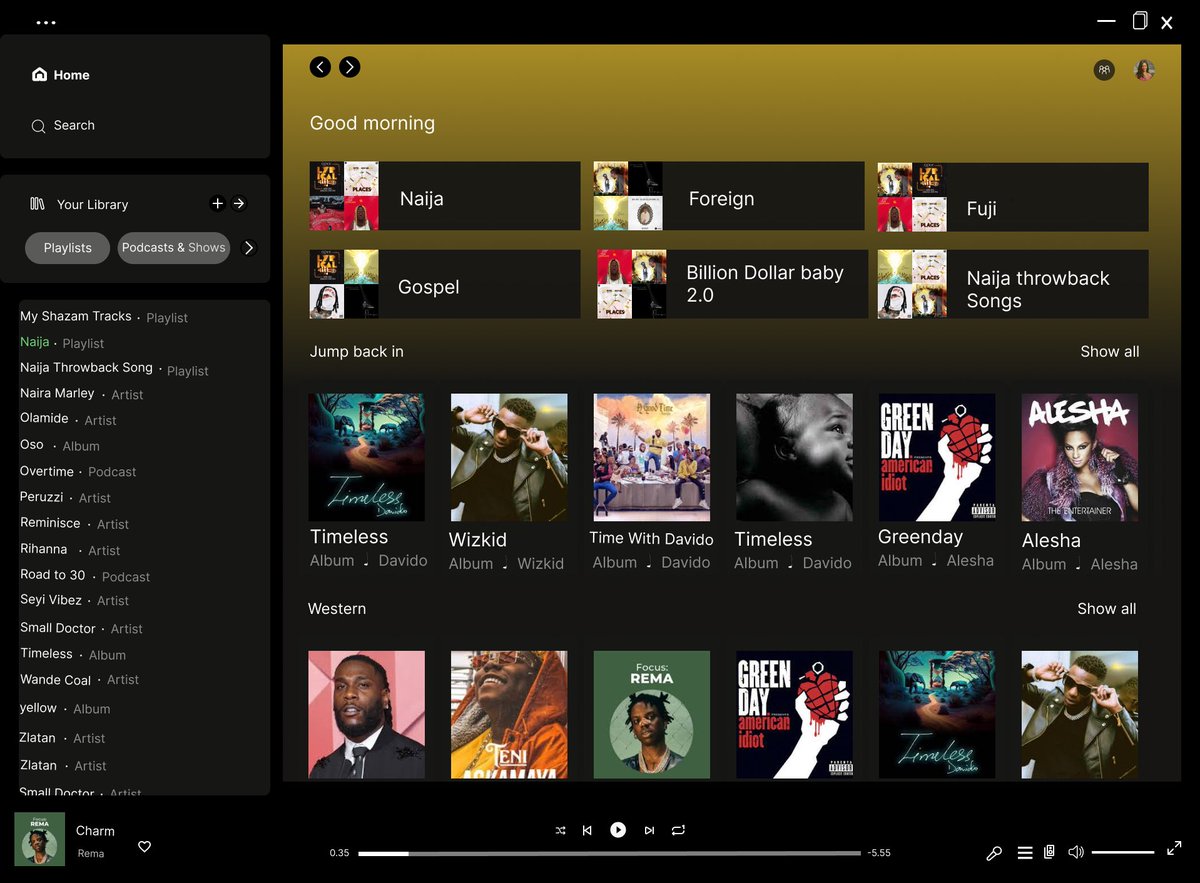Mute the volume speaker icon

1076,852
